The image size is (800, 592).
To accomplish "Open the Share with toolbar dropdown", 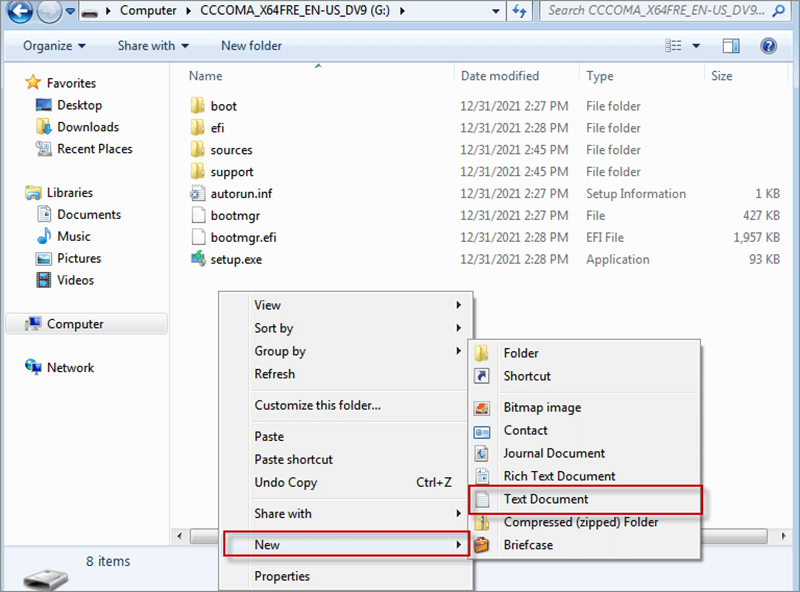I will 153,46.
